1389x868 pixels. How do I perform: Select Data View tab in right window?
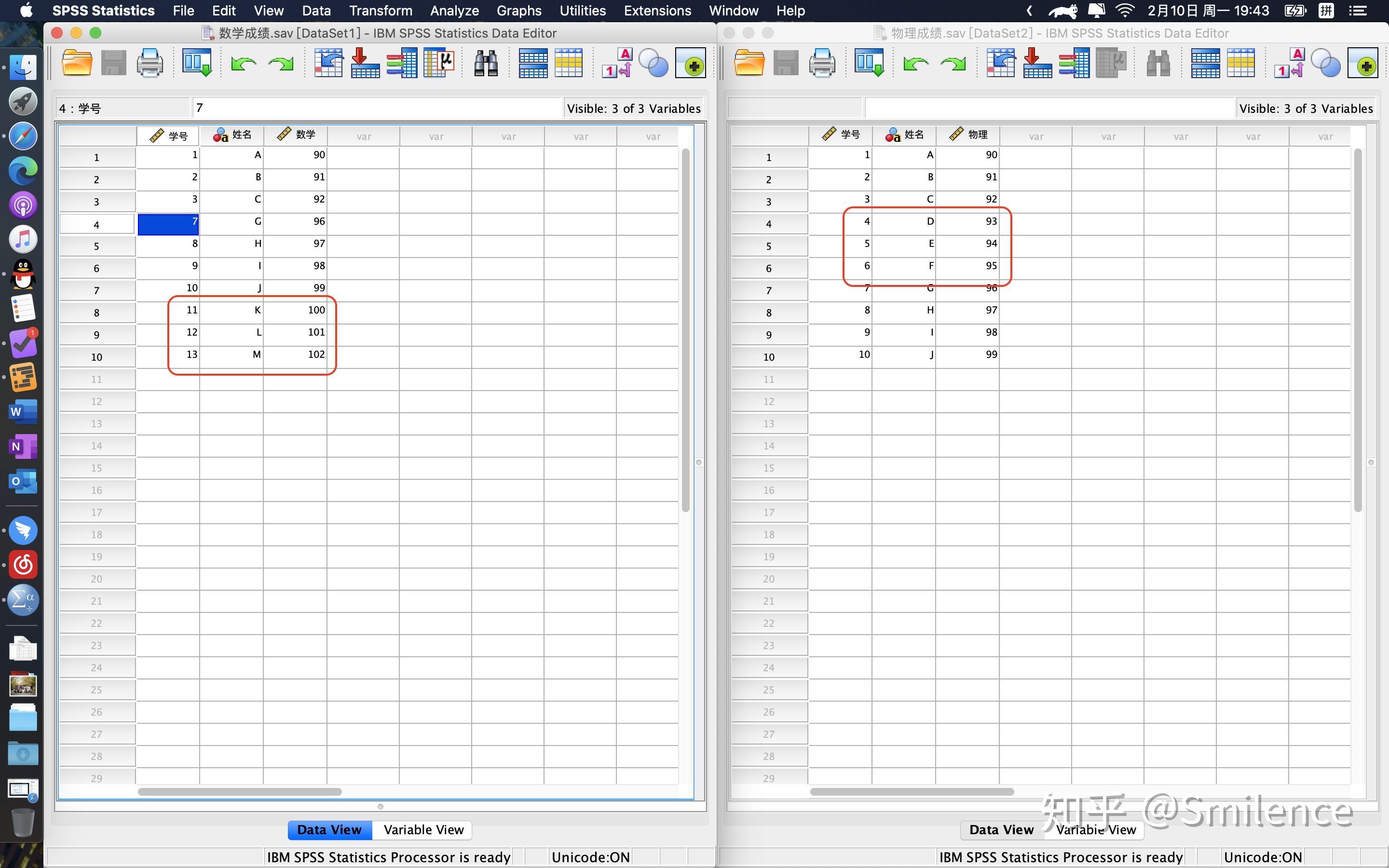point(1001,829)
